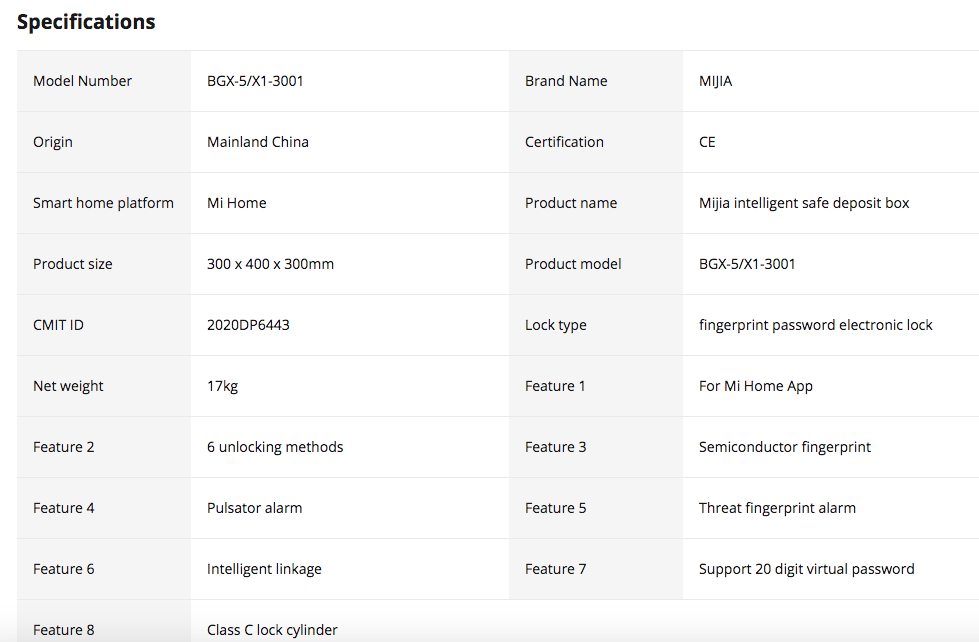Select the Class C lock cylinder value

272,630
